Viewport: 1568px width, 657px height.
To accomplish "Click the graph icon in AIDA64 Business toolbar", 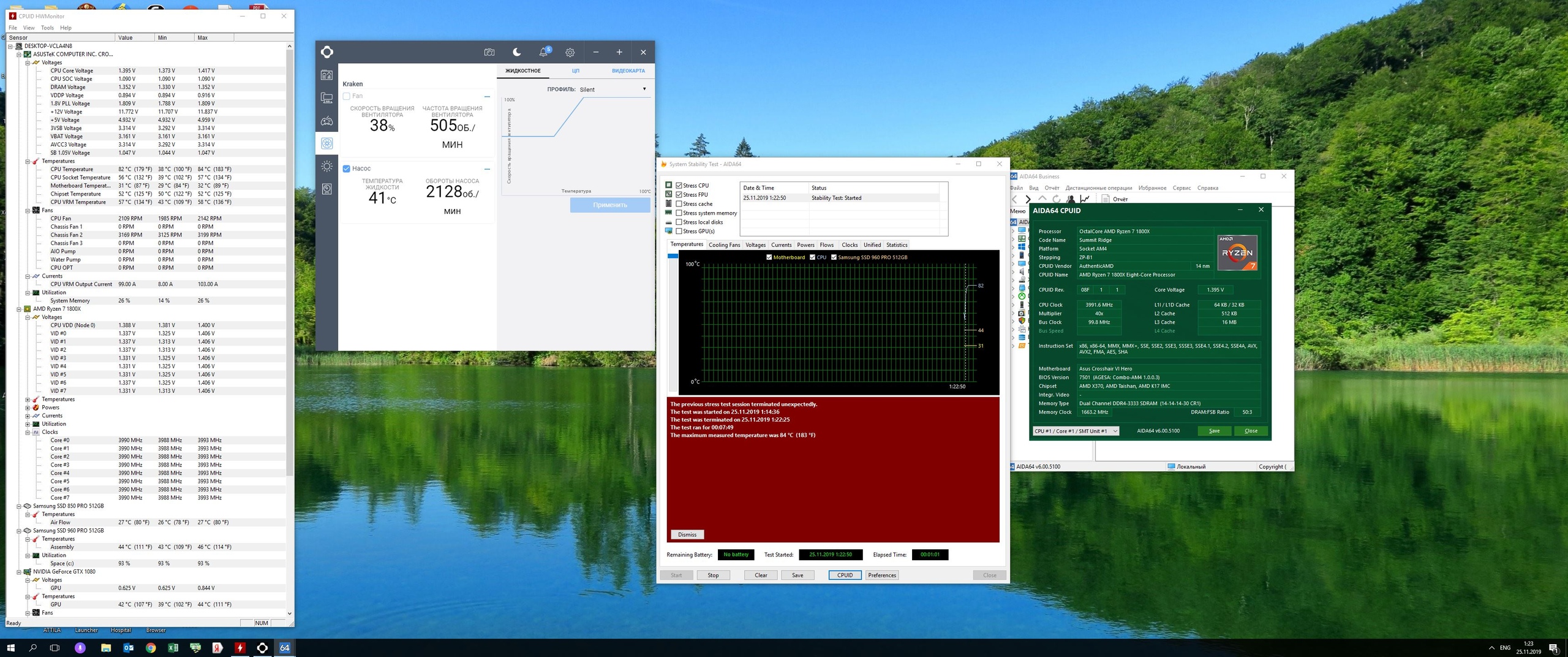I will click(x=1085, y=199).
